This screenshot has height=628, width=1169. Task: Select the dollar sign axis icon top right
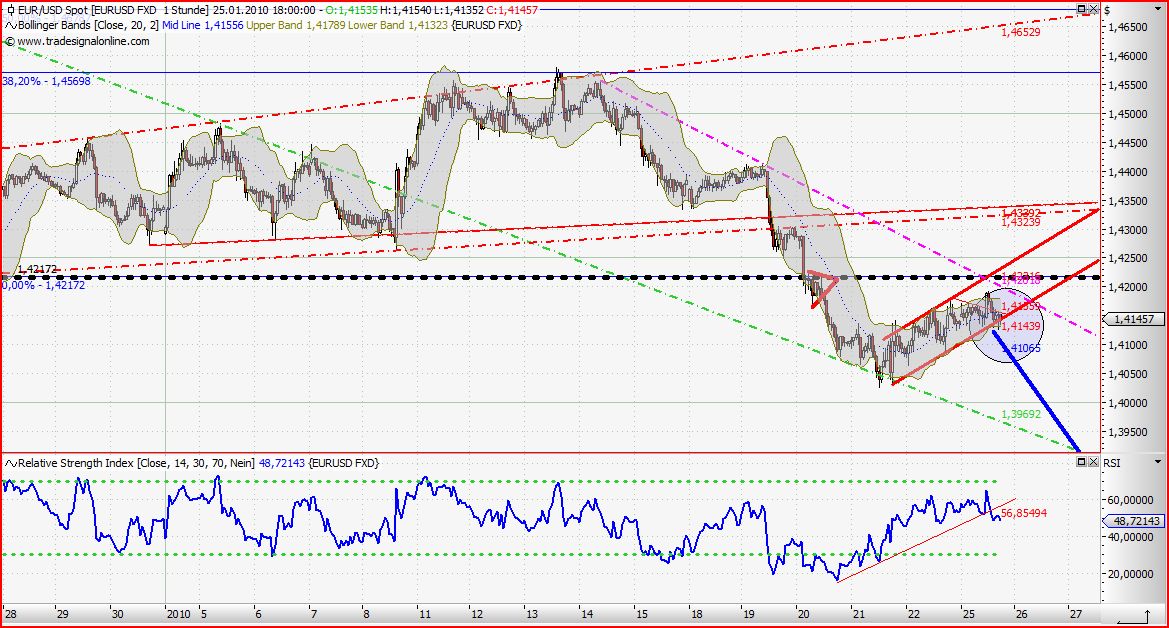(x=1108, y=9)
